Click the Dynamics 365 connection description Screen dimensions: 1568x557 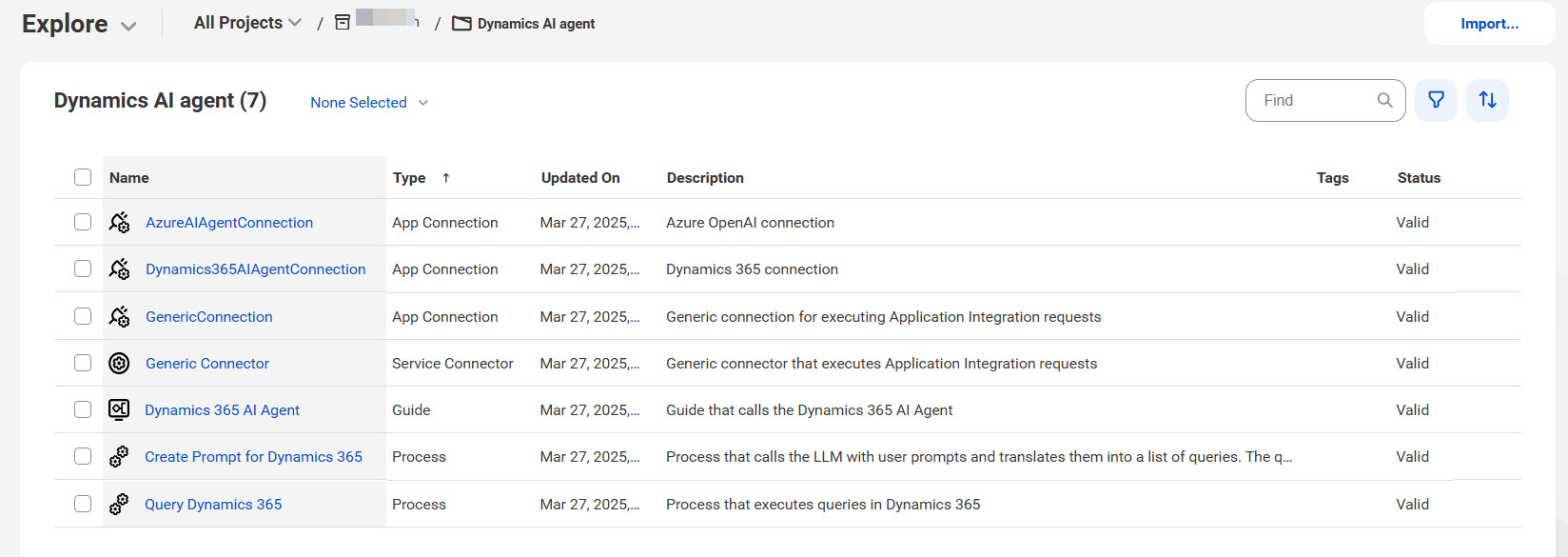pyautogui.click(x=752, y=269)
